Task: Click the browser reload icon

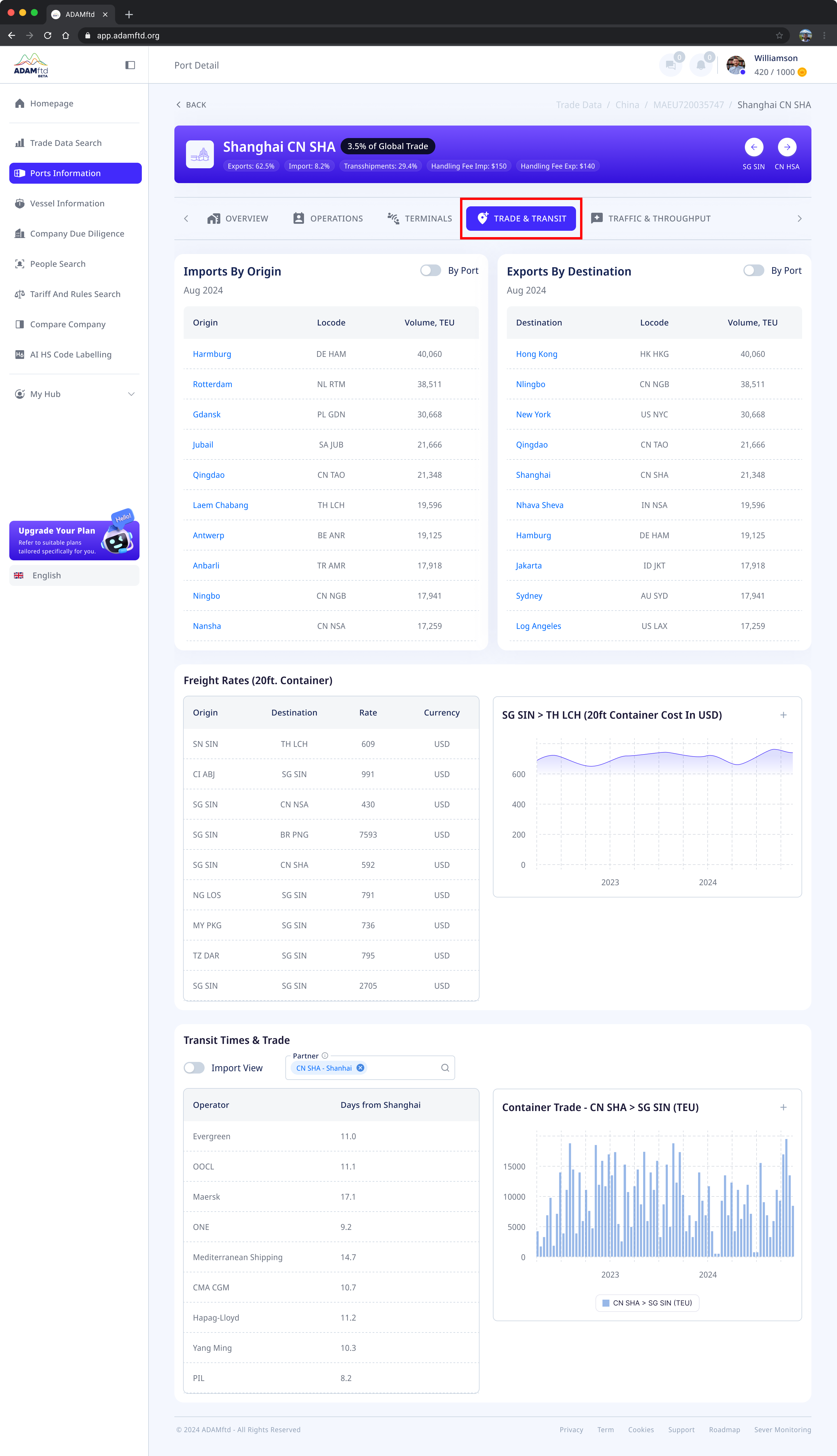Action: [x=48, y=36]
